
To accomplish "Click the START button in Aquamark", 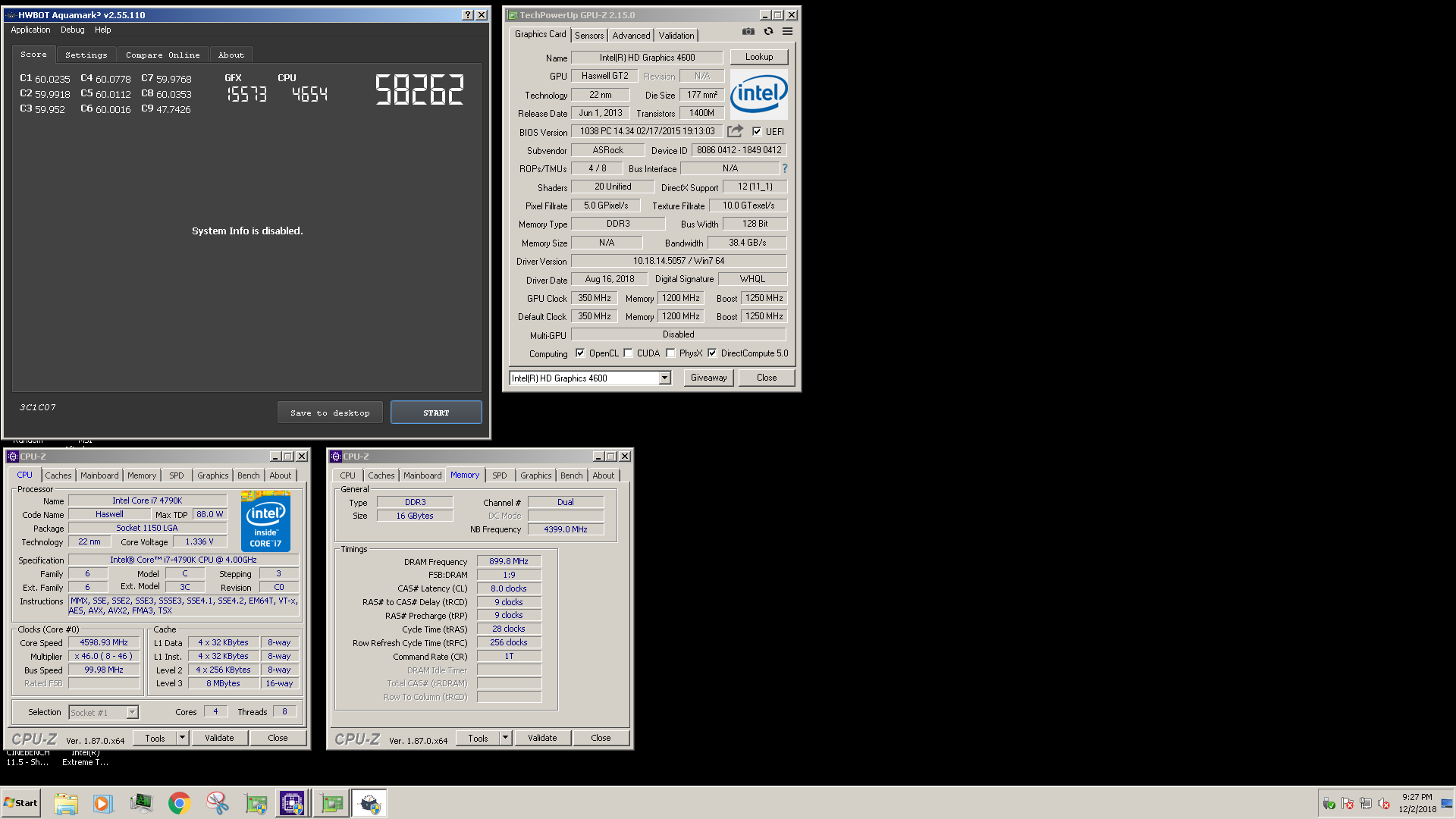I will (x=436, y=413).
